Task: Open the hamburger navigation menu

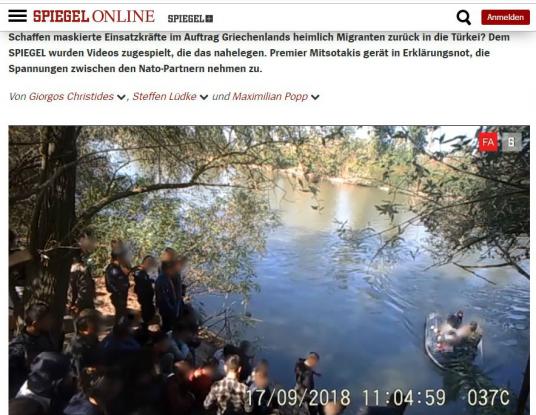Action: 17,16
